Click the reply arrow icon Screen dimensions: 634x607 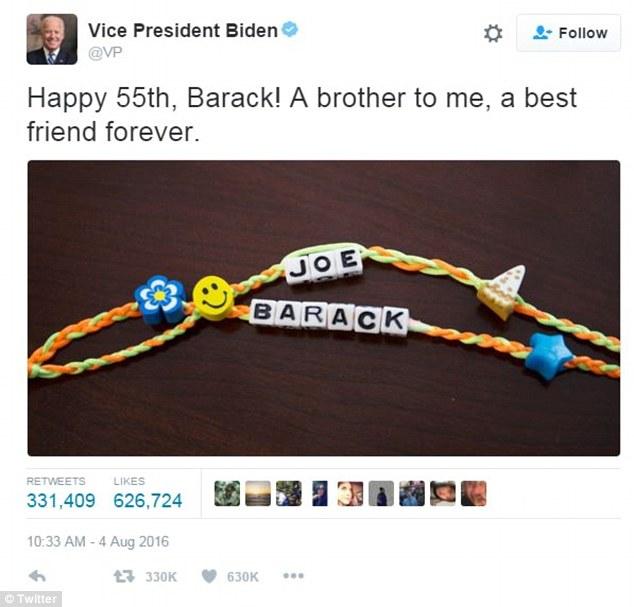(37, 576)
